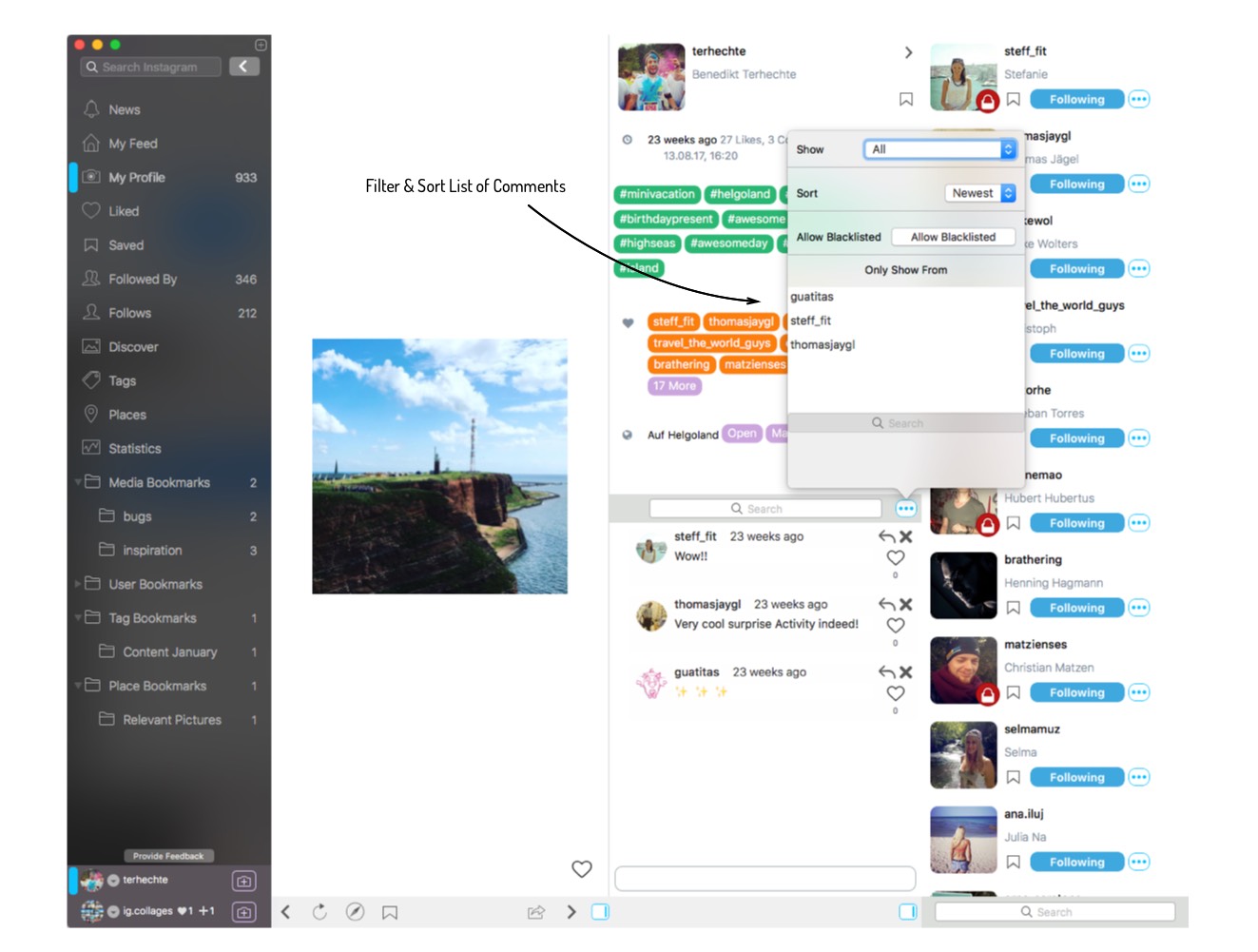Click the Open button beside Auf Helgoland

(x=742, y=434)
